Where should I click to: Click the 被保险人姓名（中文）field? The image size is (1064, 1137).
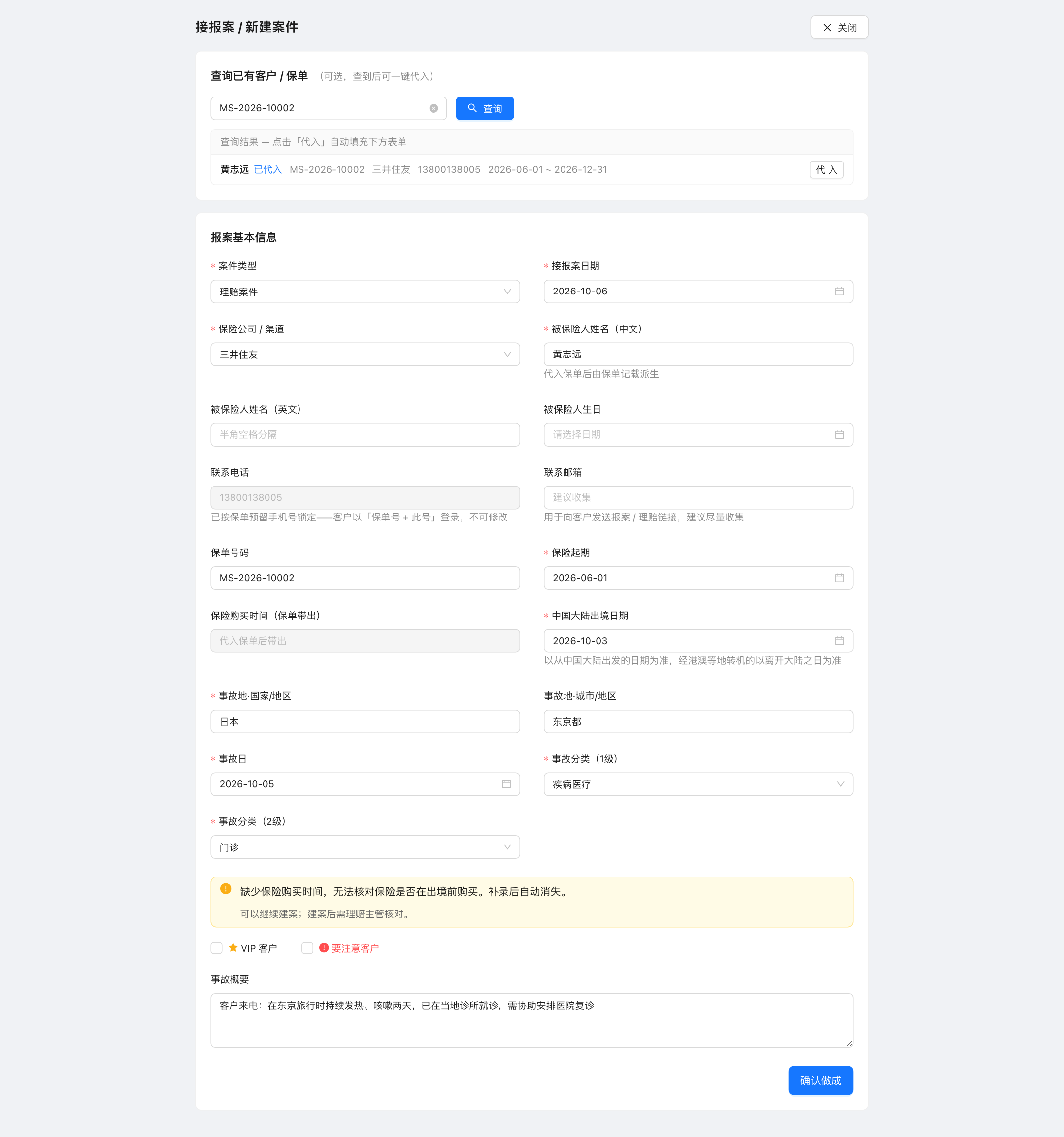[x=698, y=354]
